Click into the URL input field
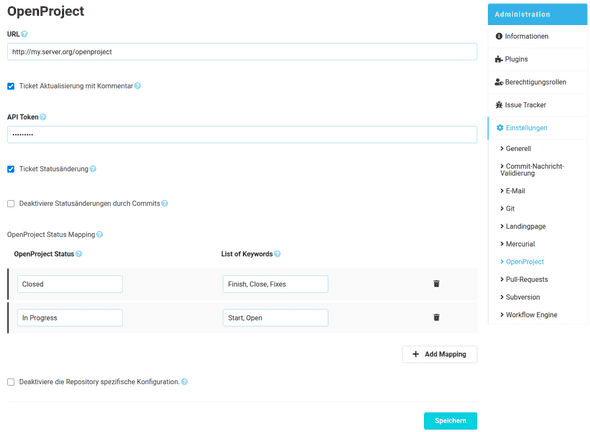590x432 pixels. [242, 52]
